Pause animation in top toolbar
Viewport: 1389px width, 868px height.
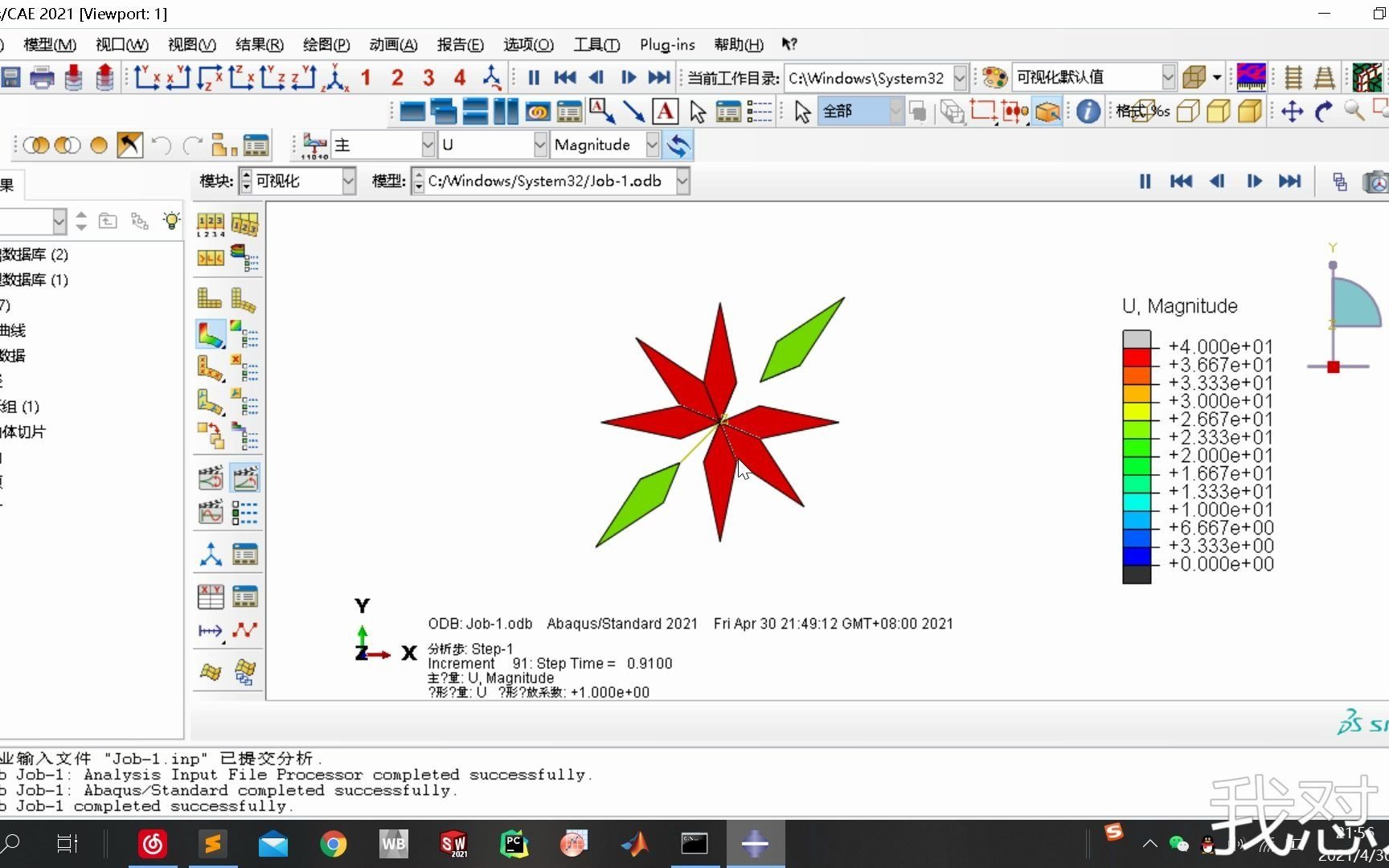tap(534, 77)
